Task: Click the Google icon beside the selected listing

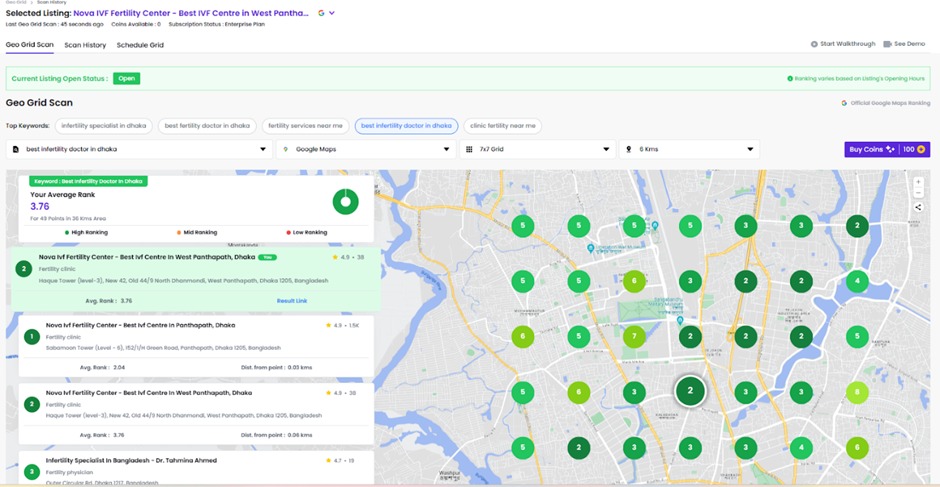Action: point(321,13)
